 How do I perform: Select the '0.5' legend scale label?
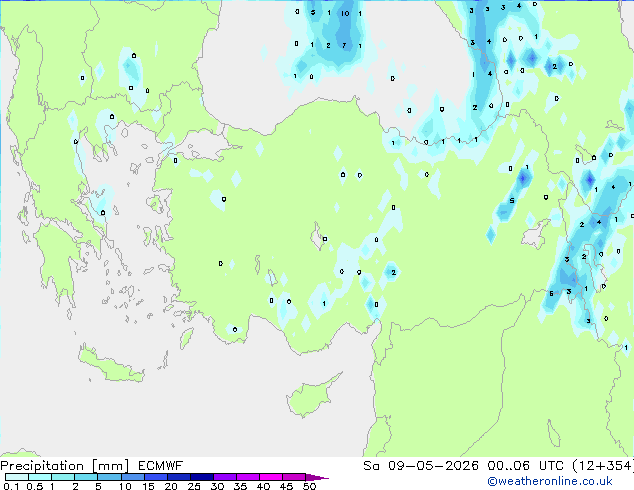coord(34,486)
